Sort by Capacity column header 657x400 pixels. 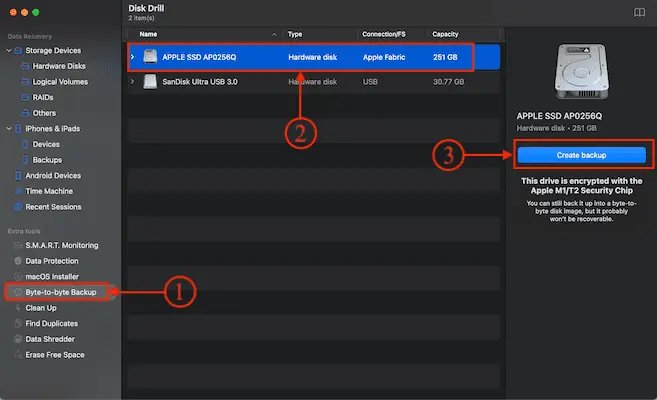[x=445, y=34]
